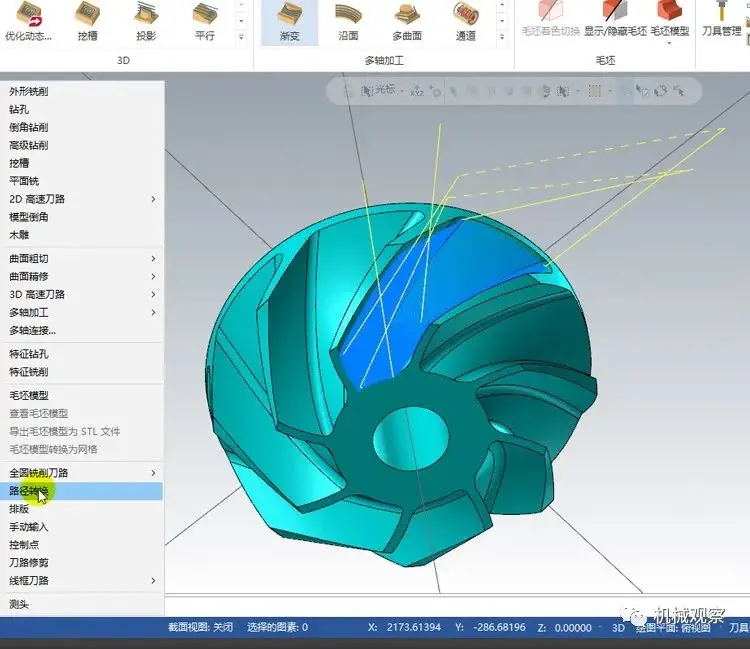Toggle 显示/隐藏毛坯 stock visibility
Screen dimensions: 750x649
point(615,19)
